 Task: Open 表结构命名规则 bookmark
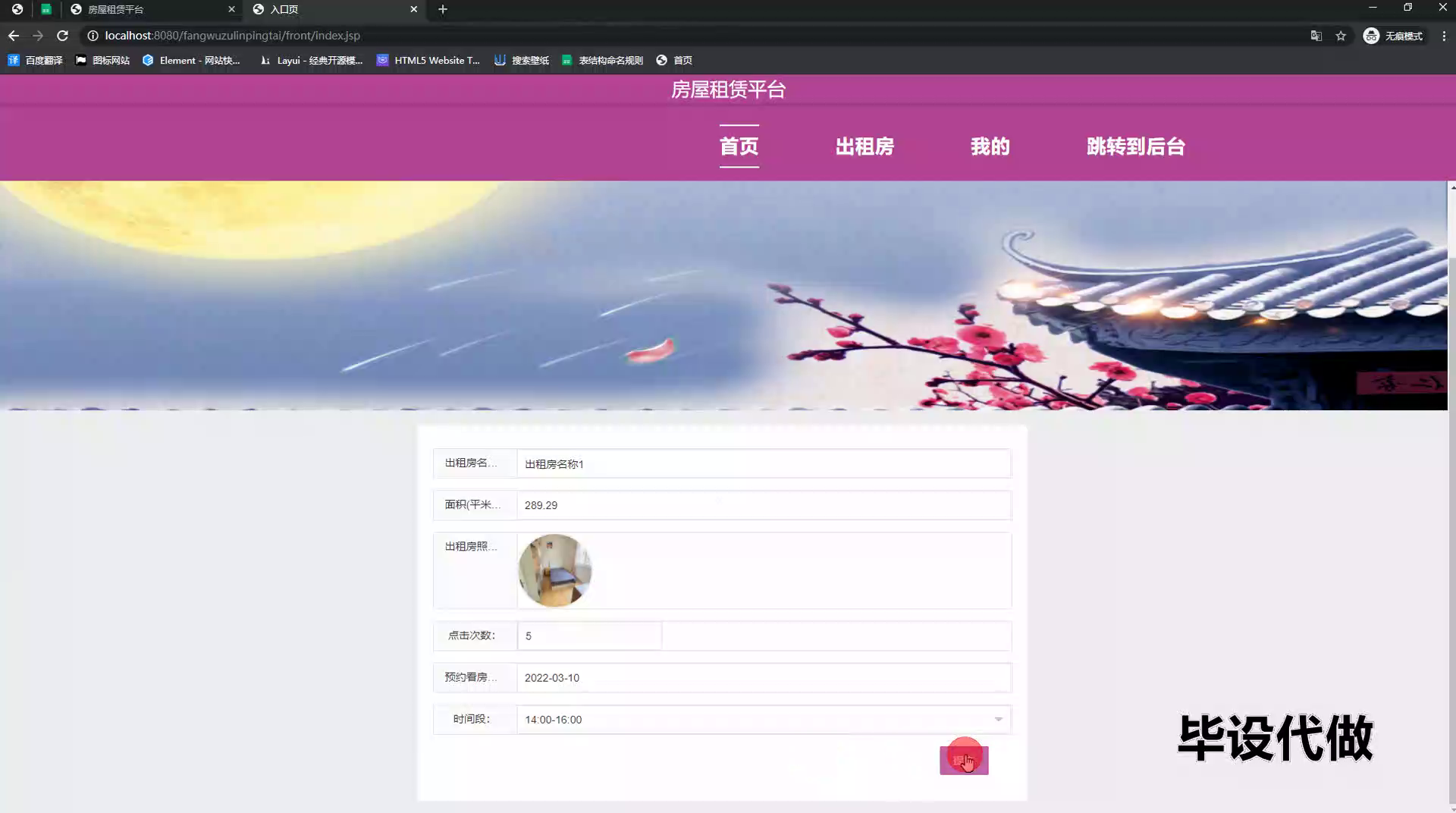coord(602,60)
